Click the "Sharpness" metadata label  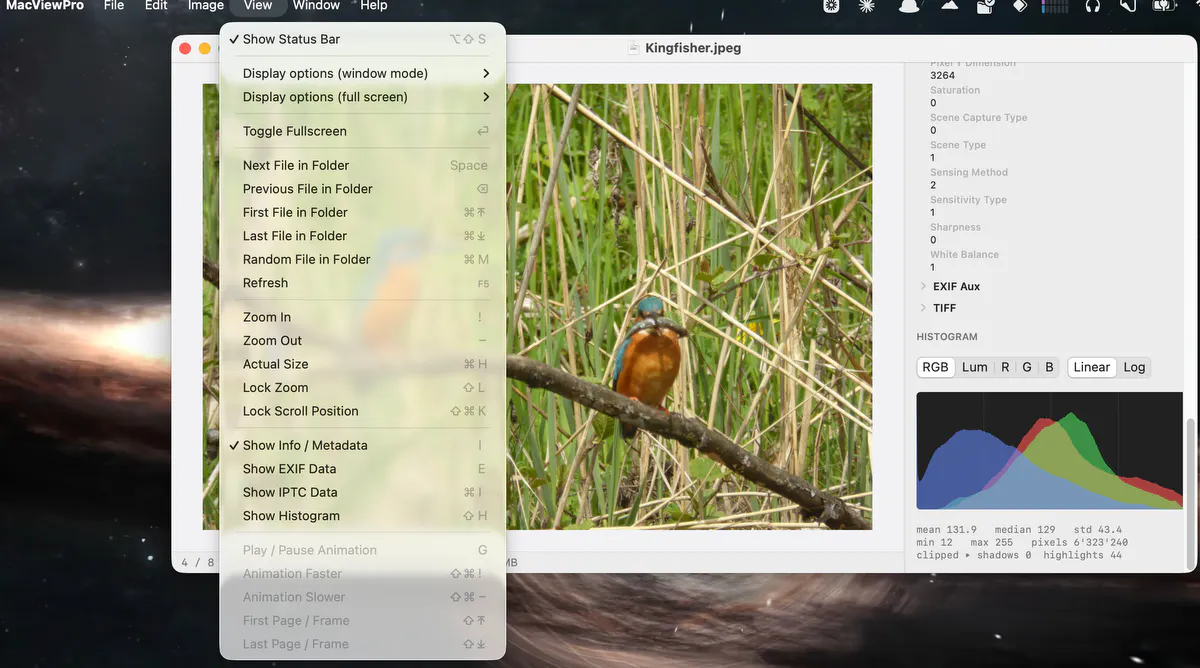(954, 227)
